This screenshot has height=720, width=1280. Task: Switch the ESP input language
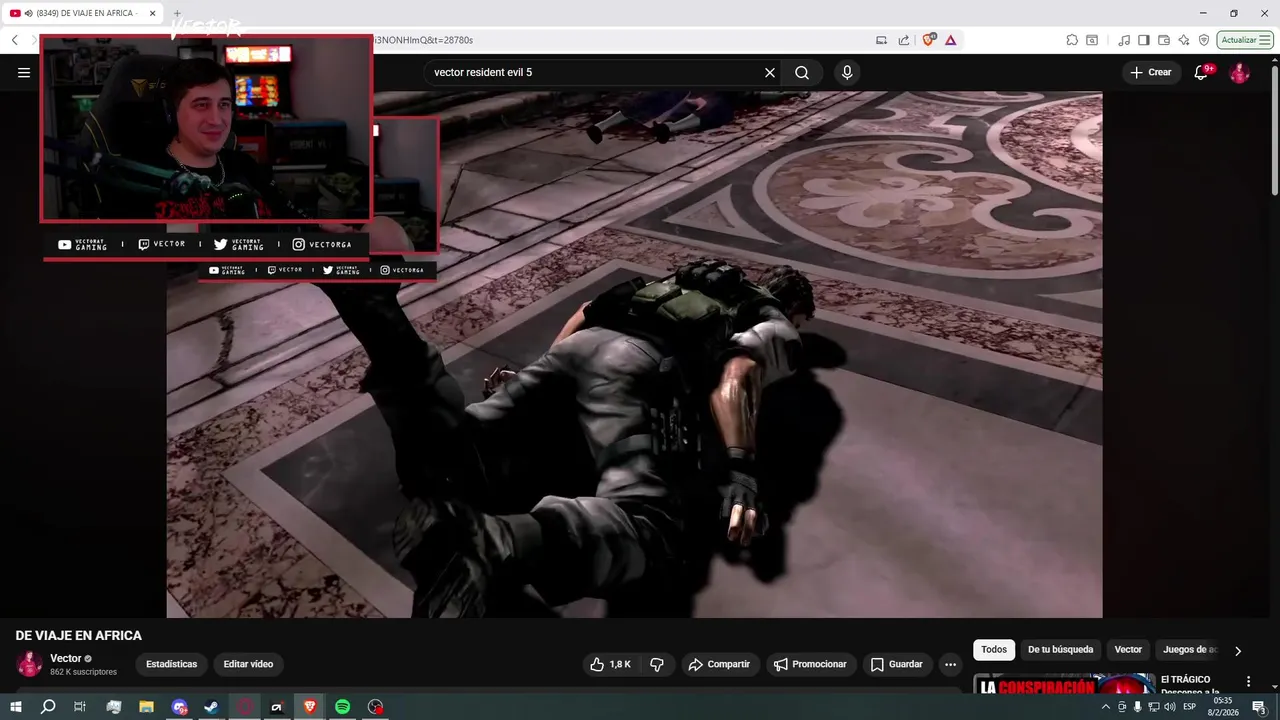pyautogui.click(x=1190, y=707)
